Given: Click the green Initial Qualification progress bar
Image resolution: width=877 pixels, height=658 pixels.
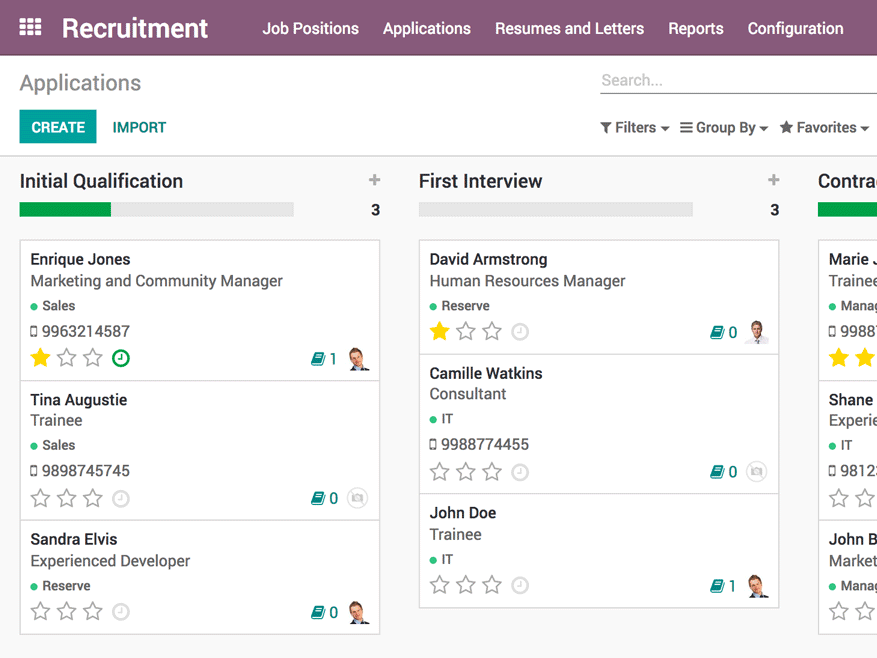Looking at the screenshot, I should (x=65, y=210).
